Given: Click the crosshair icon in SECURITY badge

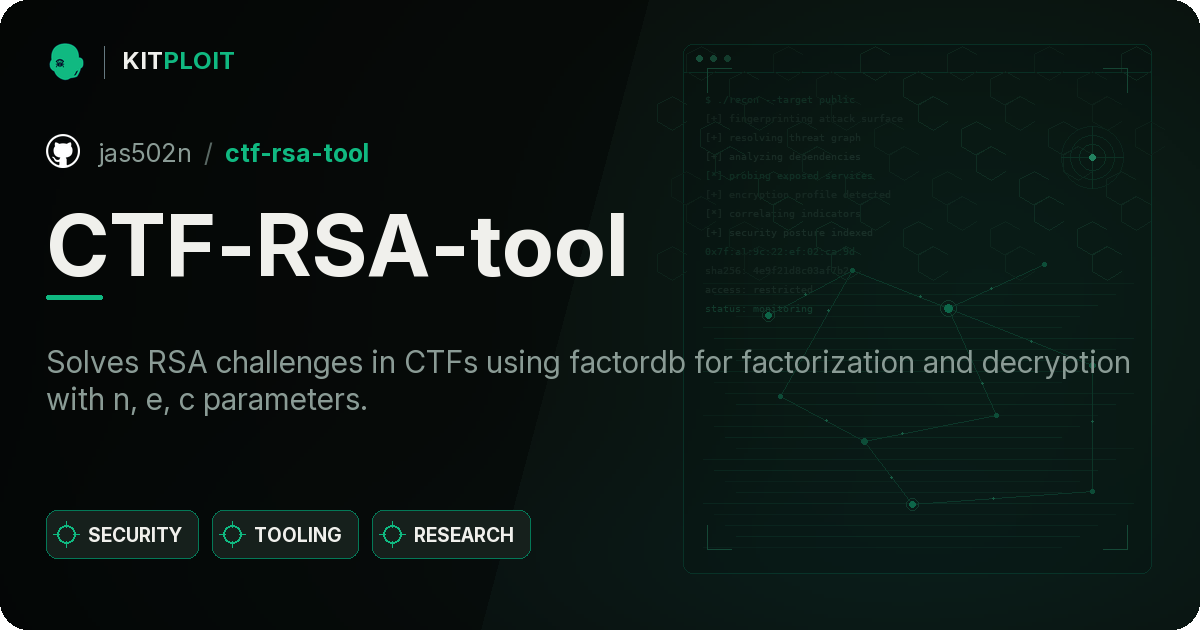Looking at the screenshot, I should [x=67, y=535].
